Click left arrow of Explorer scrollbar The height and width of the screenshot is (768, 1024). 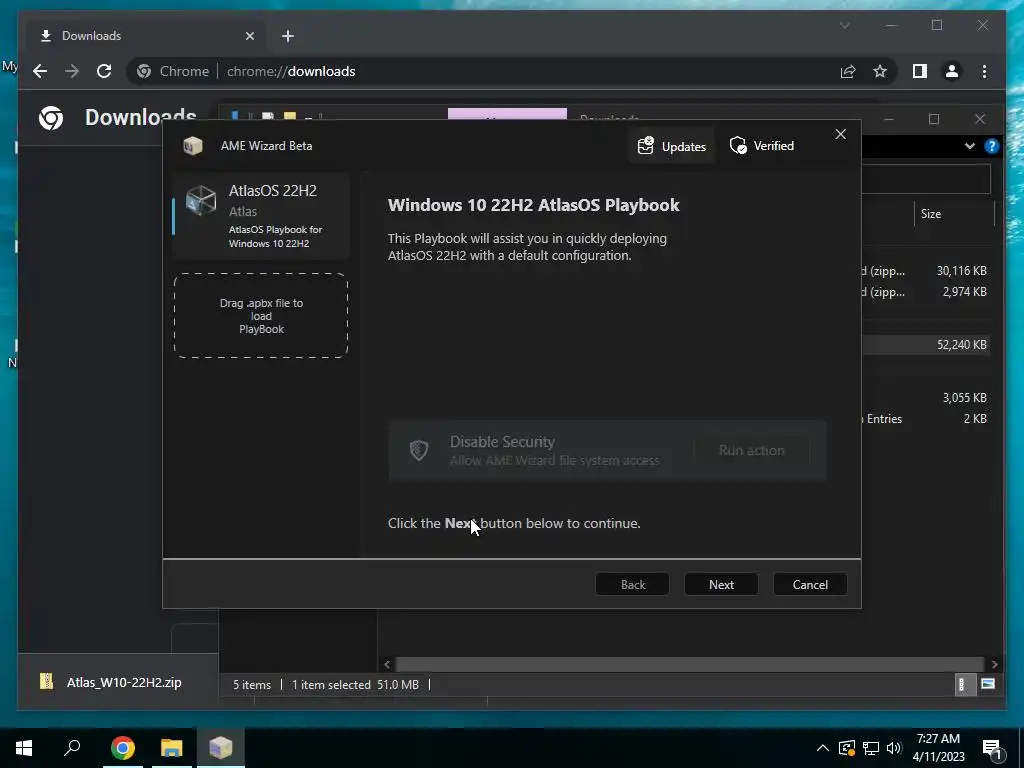[x=387, y=664]
